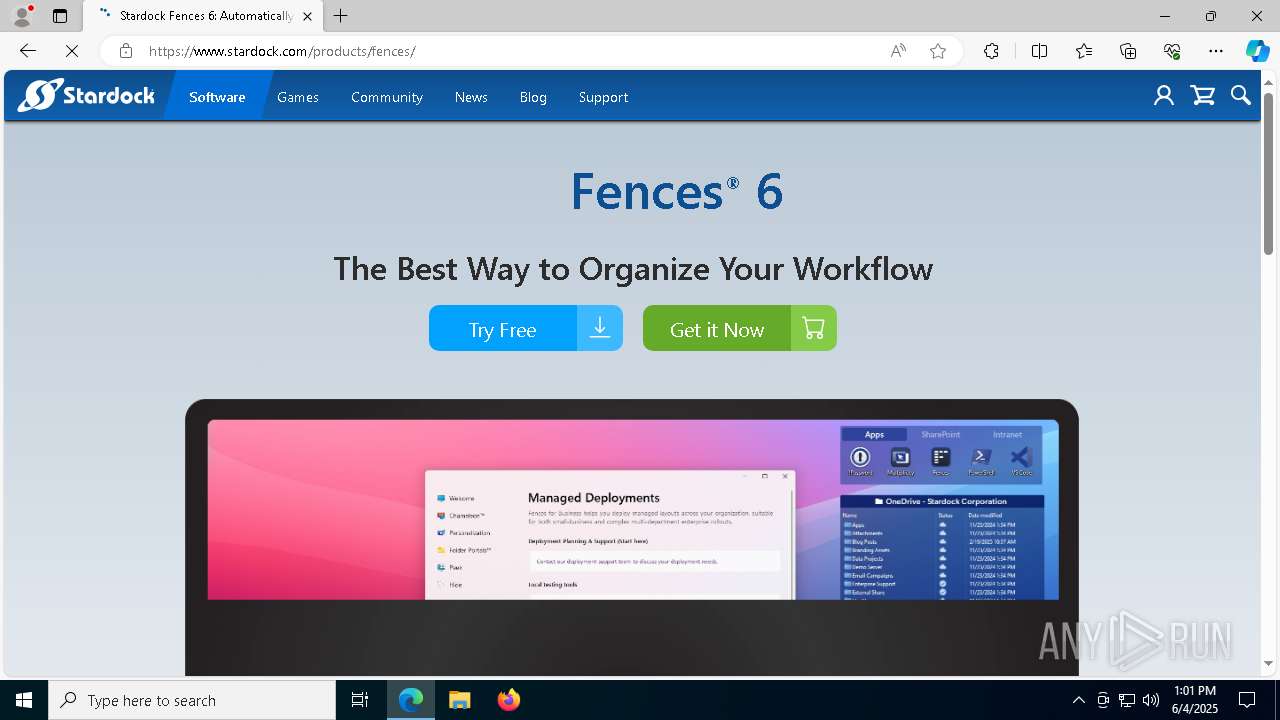Open a new browser tab
This screenshot has height=720, width=1280.
341,16
